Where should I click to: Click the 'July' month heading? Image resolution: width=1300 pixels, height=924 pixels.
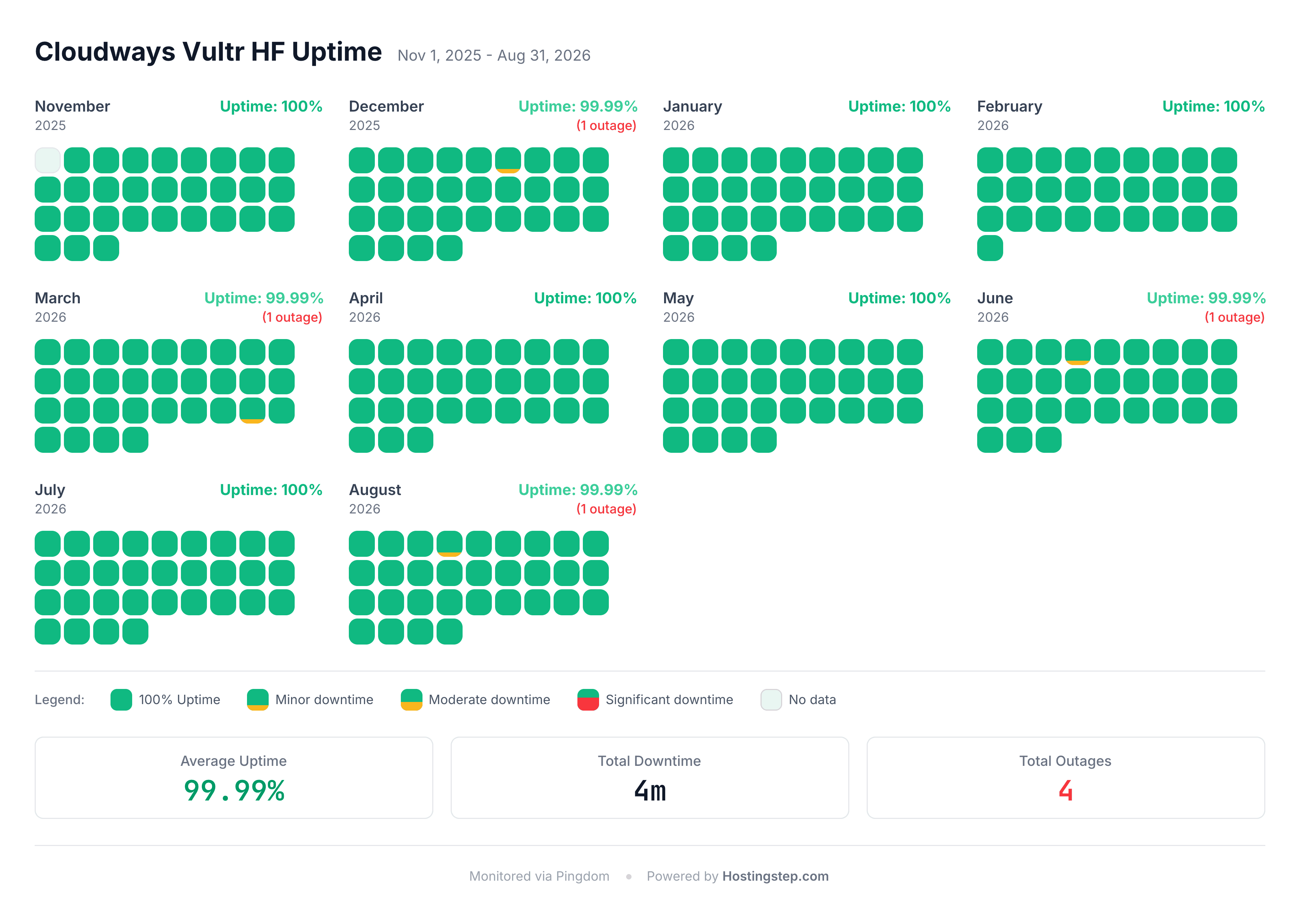(50, 490)
